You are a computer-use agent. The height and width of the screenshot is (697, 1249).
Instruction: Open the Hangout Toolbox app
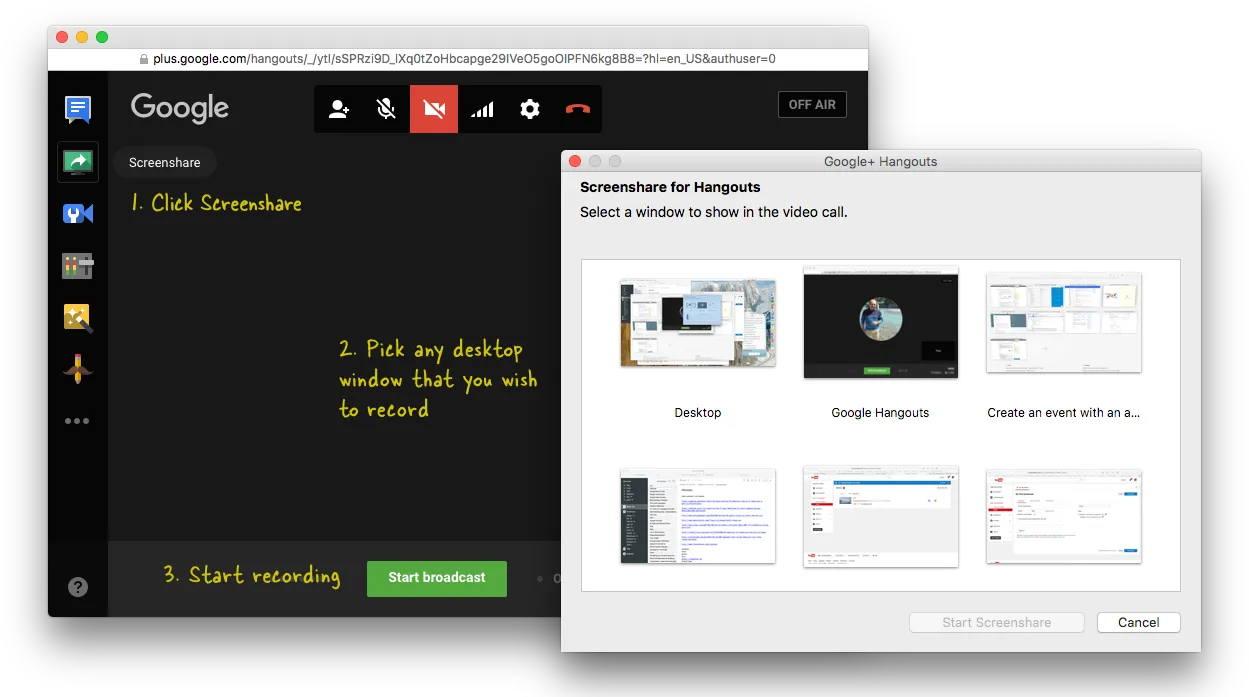coord(78,369)
